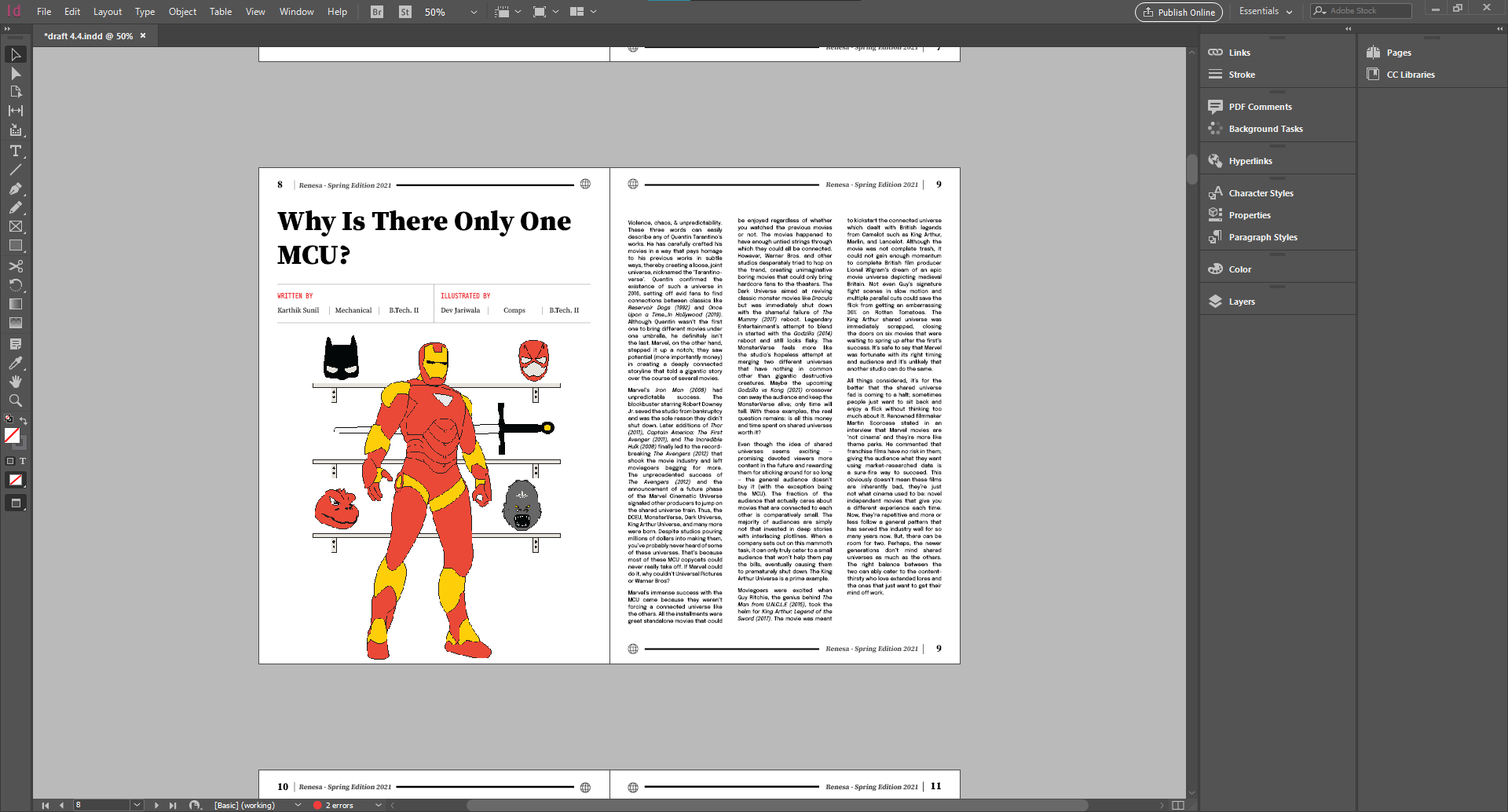Open the Object menu
The image size is (1508, 812).
182,12
